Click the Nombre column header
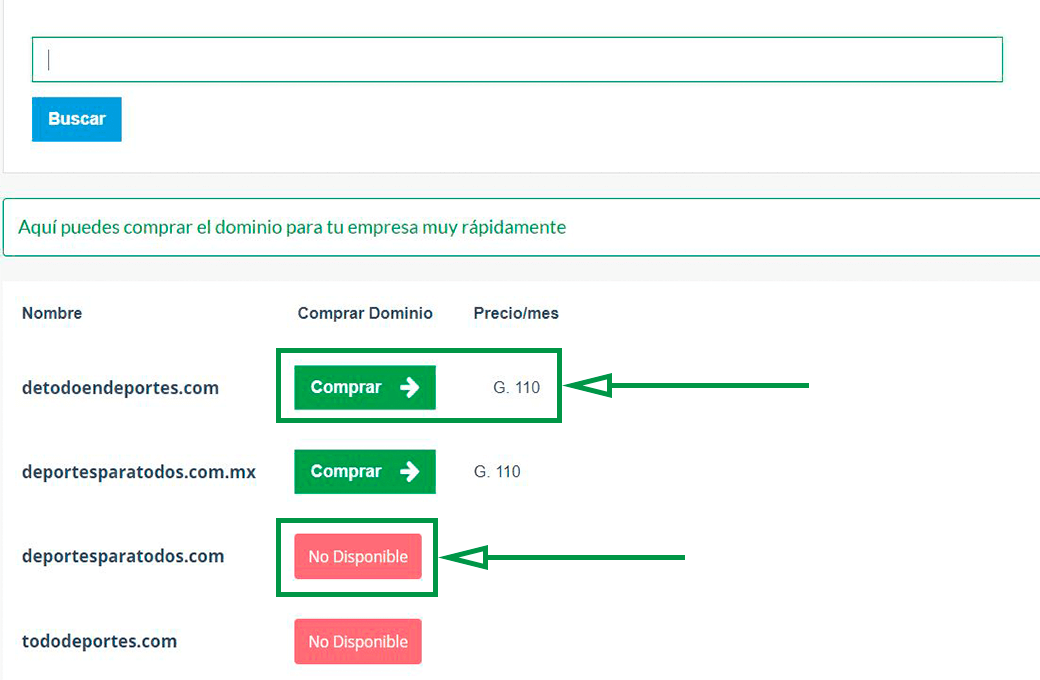 coord(52,313)
